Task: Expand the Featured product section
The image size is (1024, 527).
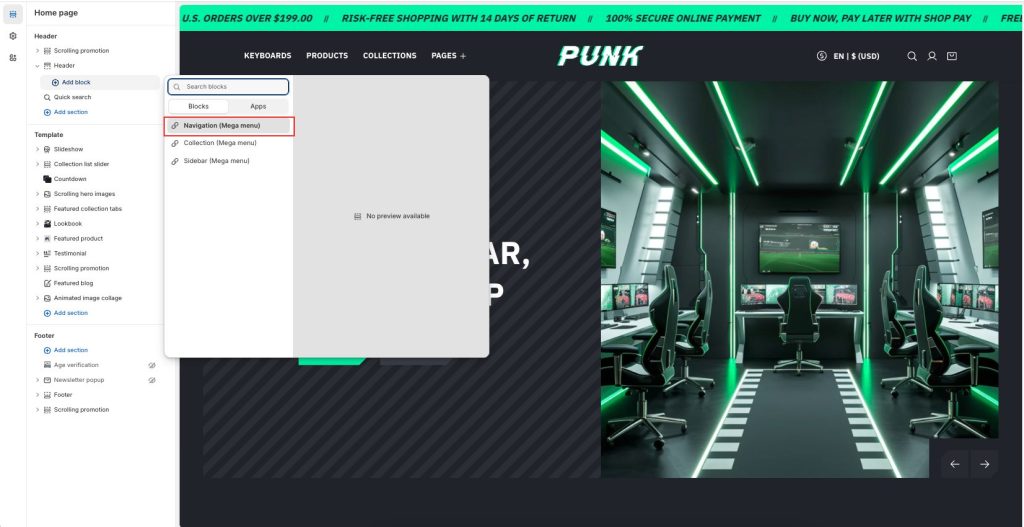Action: [37, 239]
